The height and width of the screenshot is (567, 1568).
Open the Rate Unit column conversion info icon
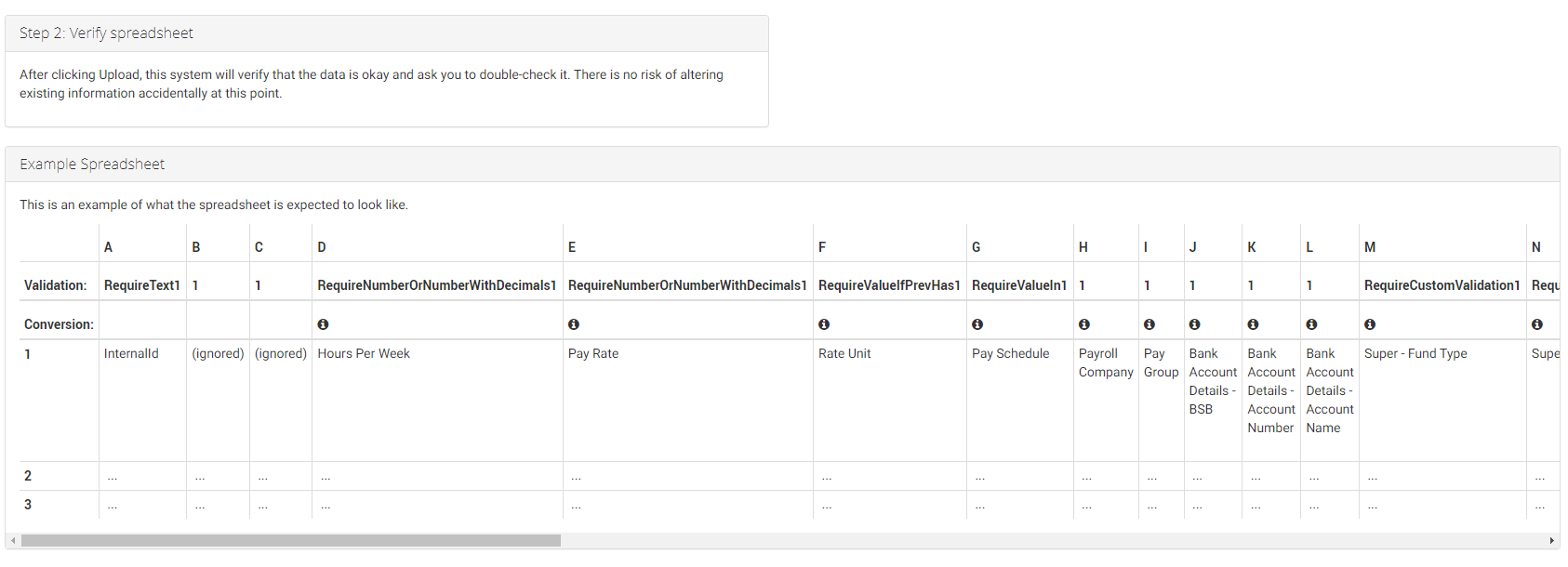point(824,324)
